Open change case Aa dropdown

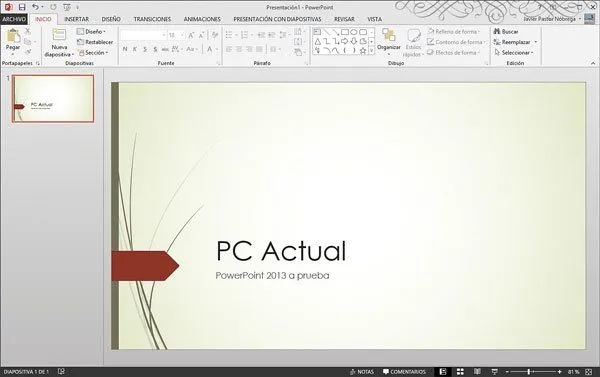coord(192,49)
